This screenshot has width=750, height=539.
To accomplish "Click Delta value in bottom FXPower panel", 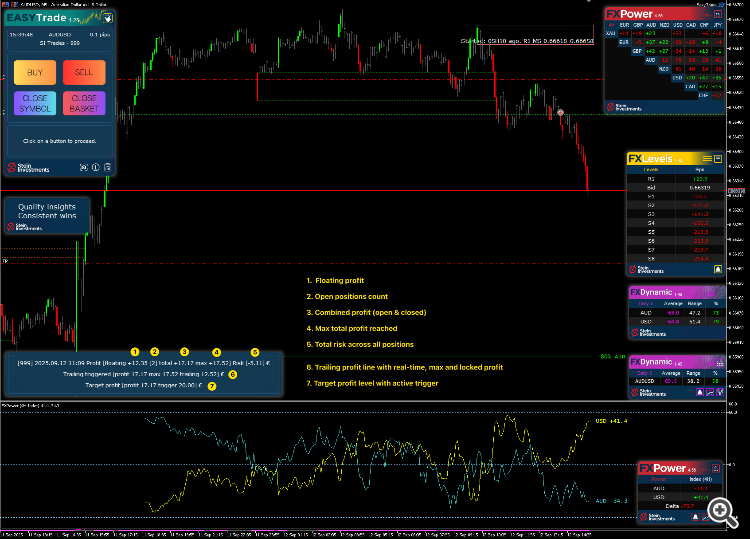I will 688,506.
